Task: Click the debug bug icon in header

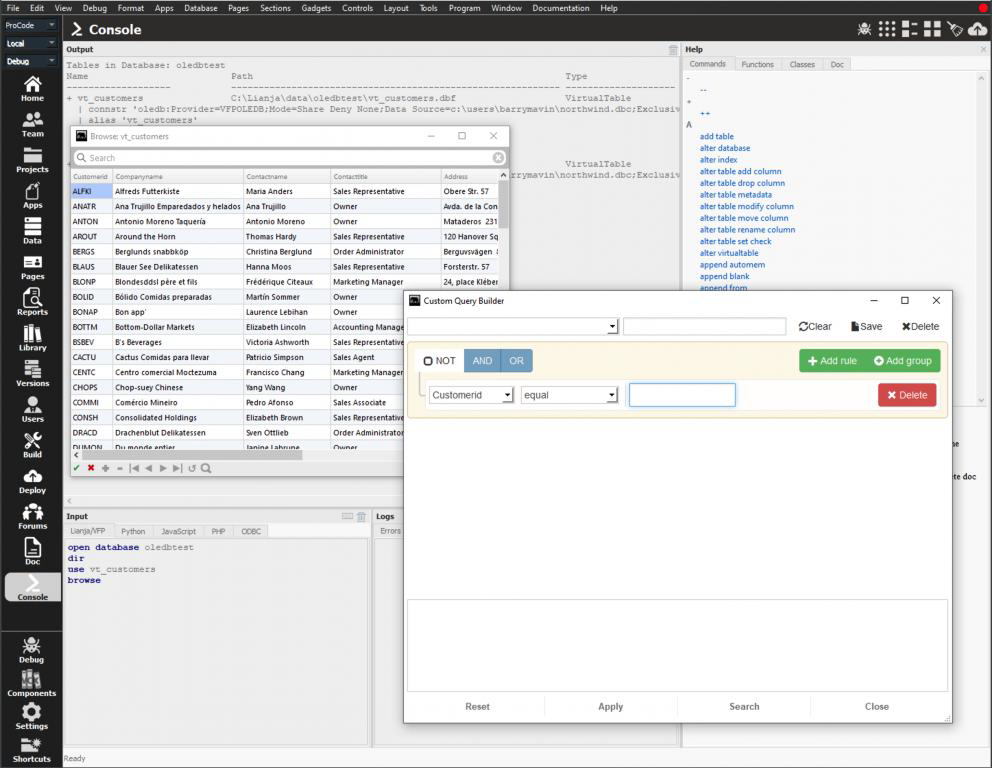Action: pyautogui.click(x=865, y=29)
